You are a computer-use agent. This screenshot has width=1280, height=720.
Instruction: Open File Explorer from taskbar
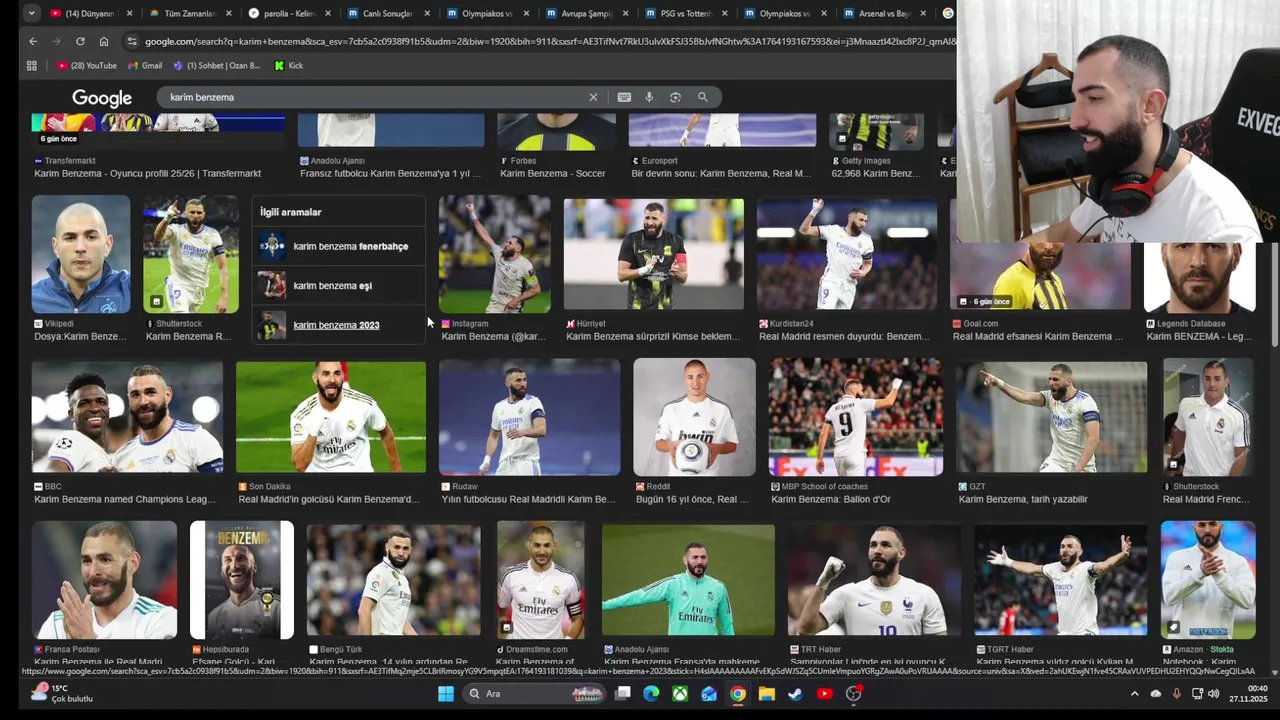[766, 693]
